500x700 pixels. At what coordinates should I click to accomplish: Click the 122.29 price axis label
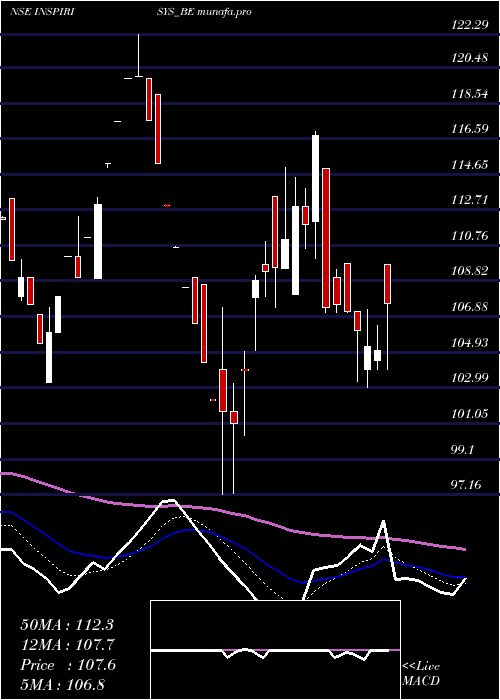pyautogui.click(x=470, y=25)
